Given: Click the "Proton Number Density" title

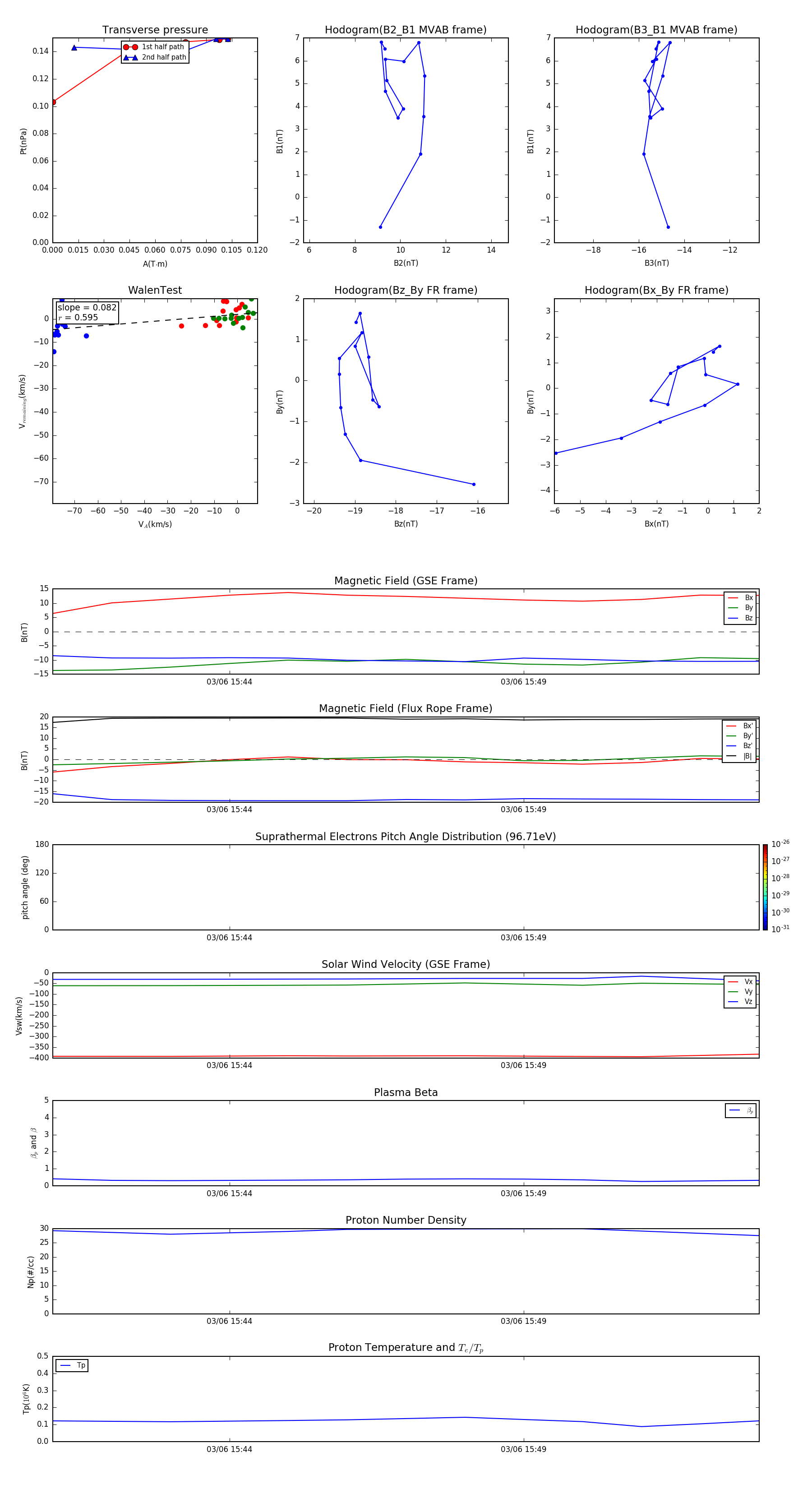Looking at the screenshot, I should pyautogui.click(x=406, y=1220).
